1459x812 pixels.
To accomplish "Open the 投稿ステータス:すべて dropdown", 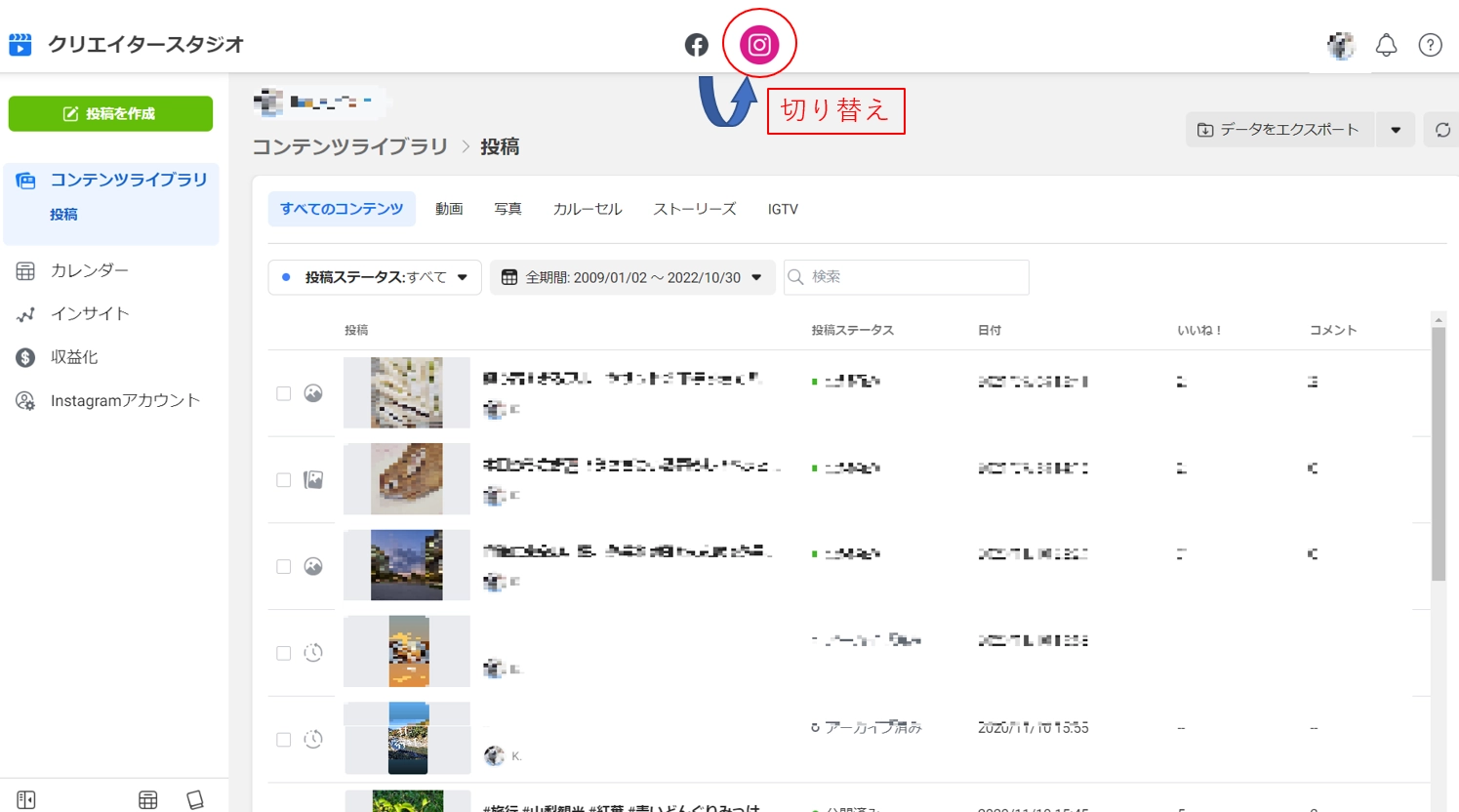I will coord(375,277).
